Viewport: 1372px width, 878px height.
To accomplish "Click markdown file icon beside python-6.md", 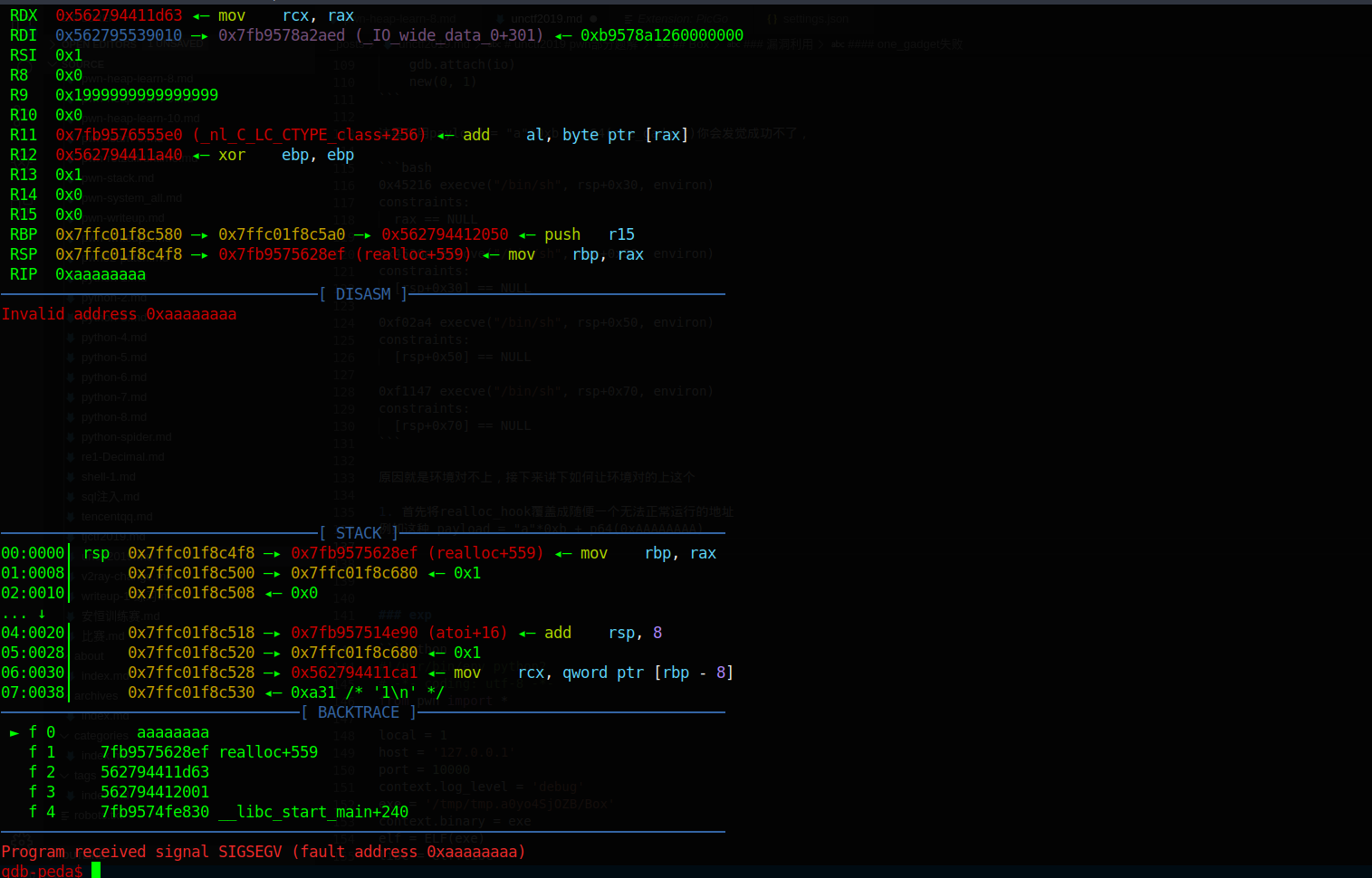I will [71, 377].
